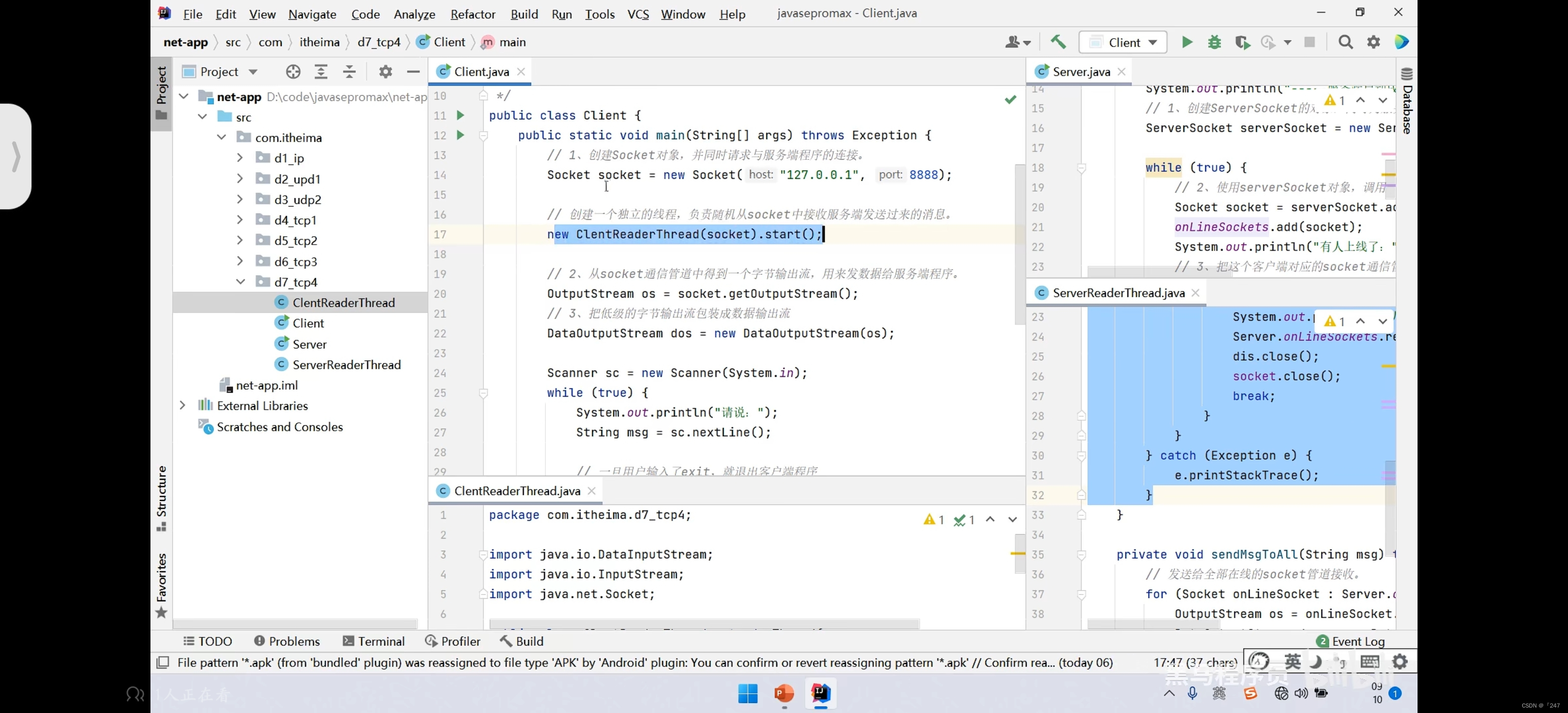This screenshot has width=1568, height=713.
Task: Expand the d1_ip package
Action: point(240,157)
